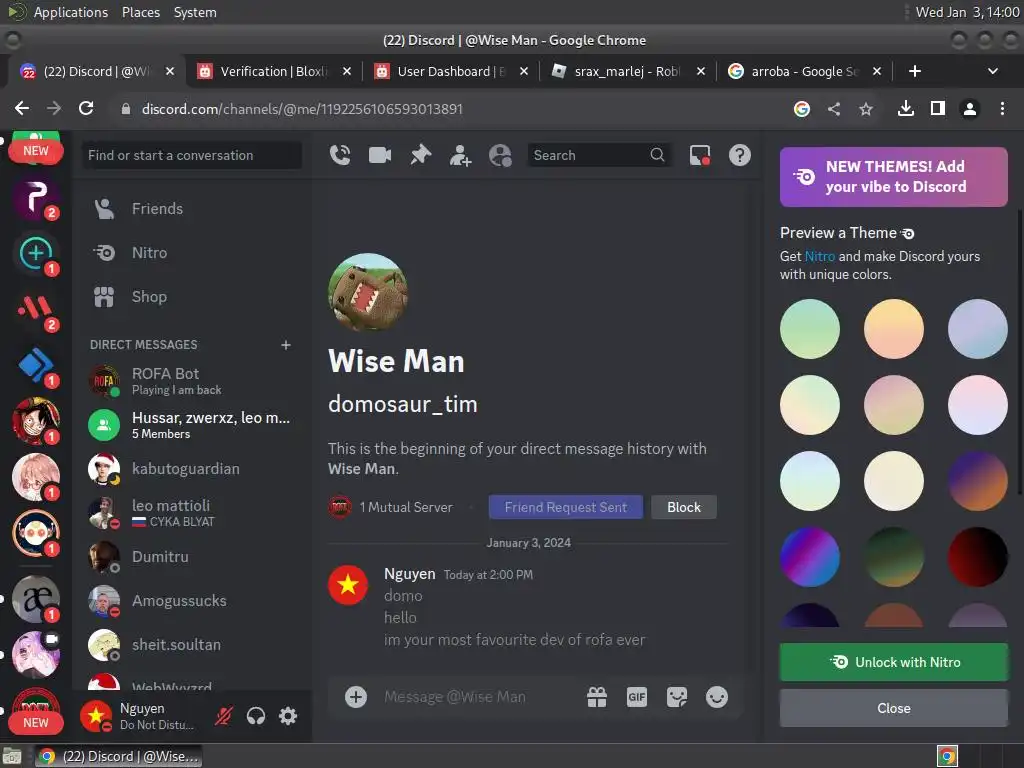Viewport: 1024px width, 768px height.
Task: Open the purple P server
Action: (36, 199)
